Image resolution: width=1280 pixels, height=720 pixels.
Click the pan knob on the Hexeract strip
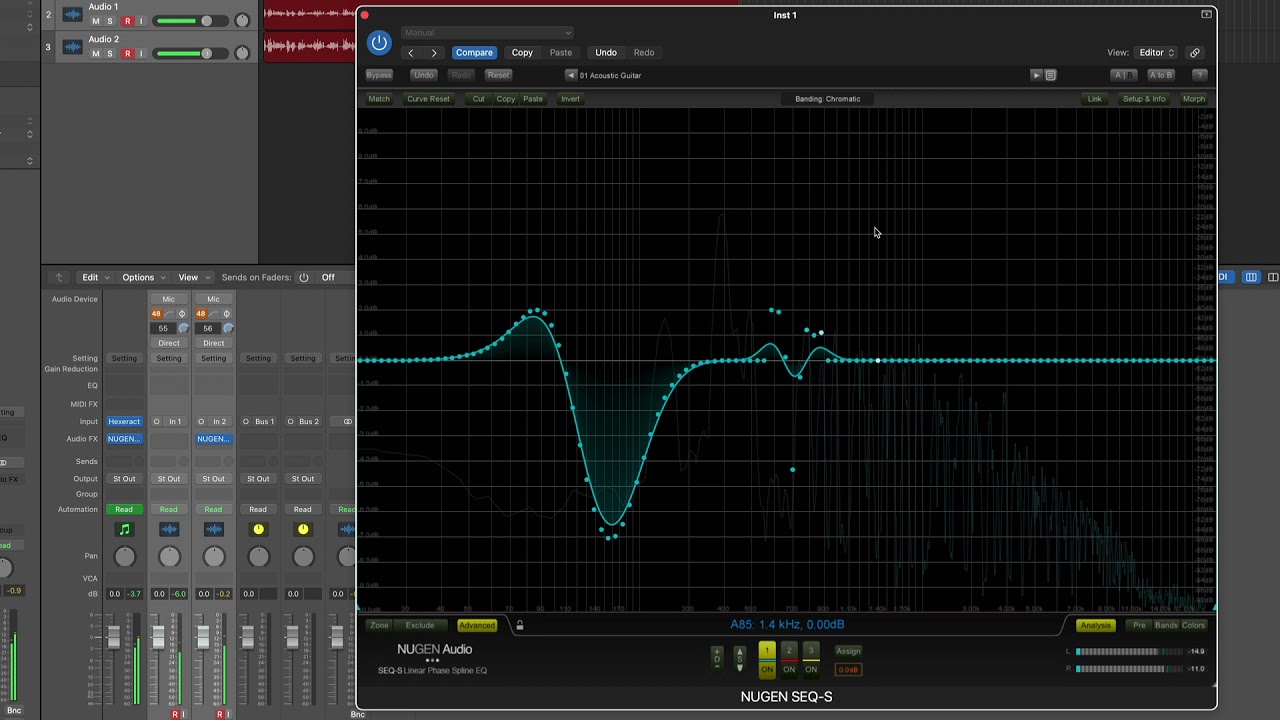[124, 557]
